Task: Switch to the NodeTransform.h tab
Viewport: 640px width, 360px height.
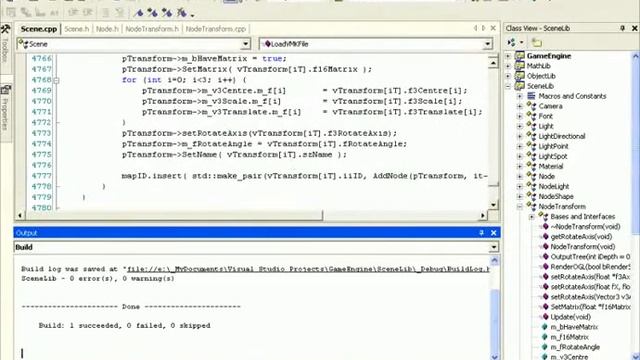Action: [x=152, y=29]
